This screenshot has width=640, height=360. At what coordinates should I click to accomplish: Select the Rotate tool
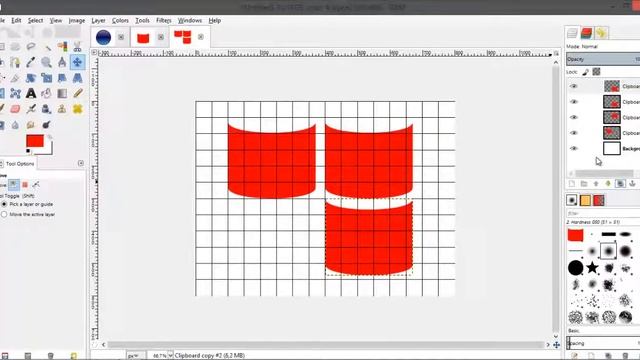pos(31,78)
